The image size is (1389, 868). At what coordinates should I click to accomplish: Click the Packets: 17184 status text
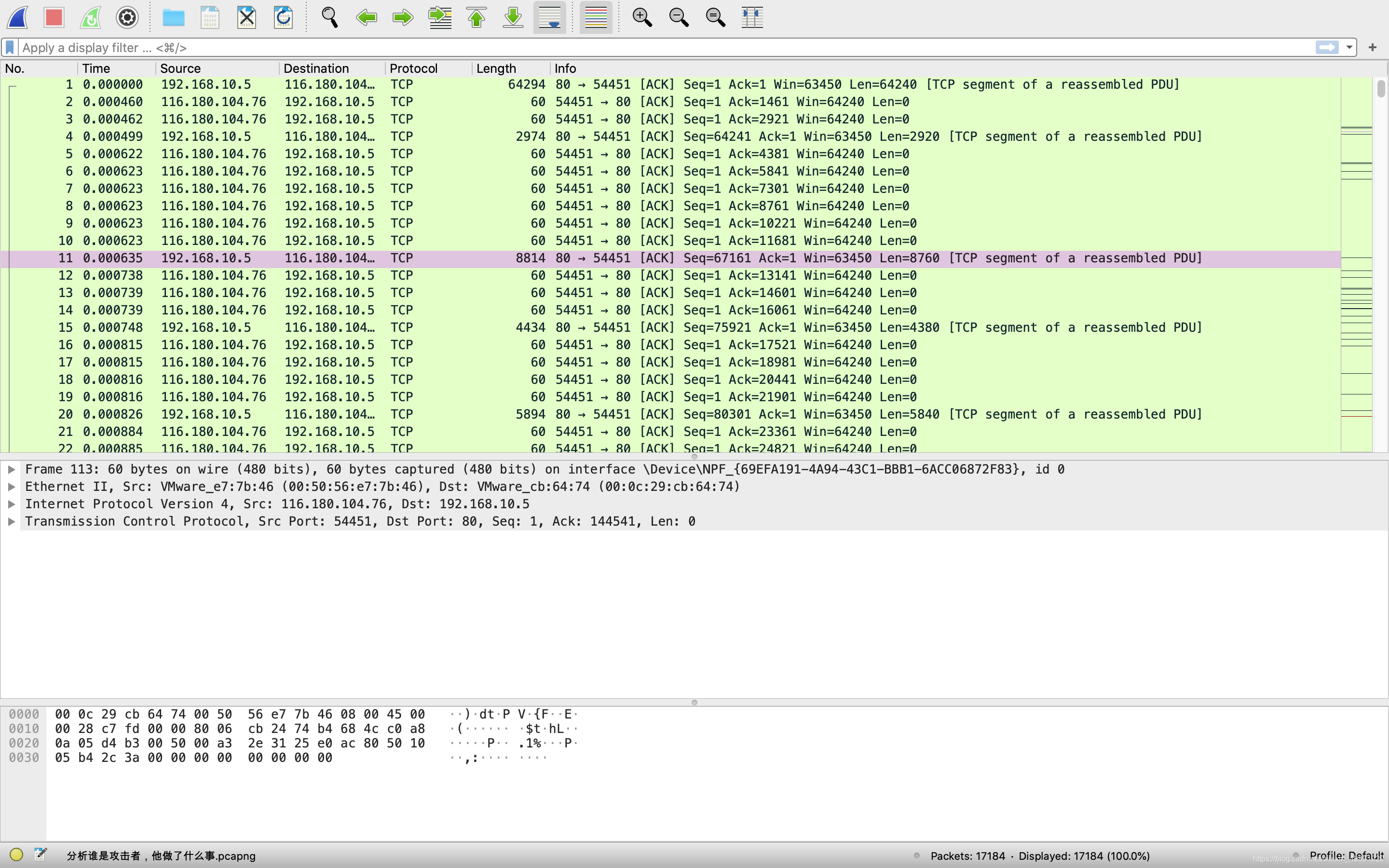tap(967, 855)
